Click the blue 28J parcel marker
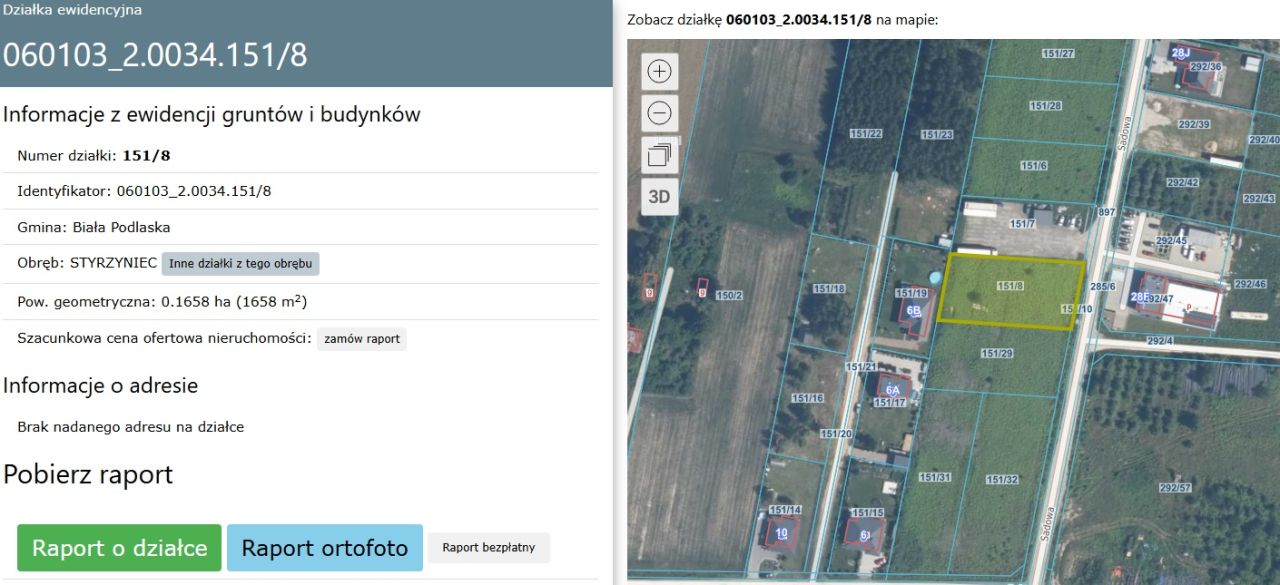Viewport: 1280px width, 585px height. tap(1180, 50)
